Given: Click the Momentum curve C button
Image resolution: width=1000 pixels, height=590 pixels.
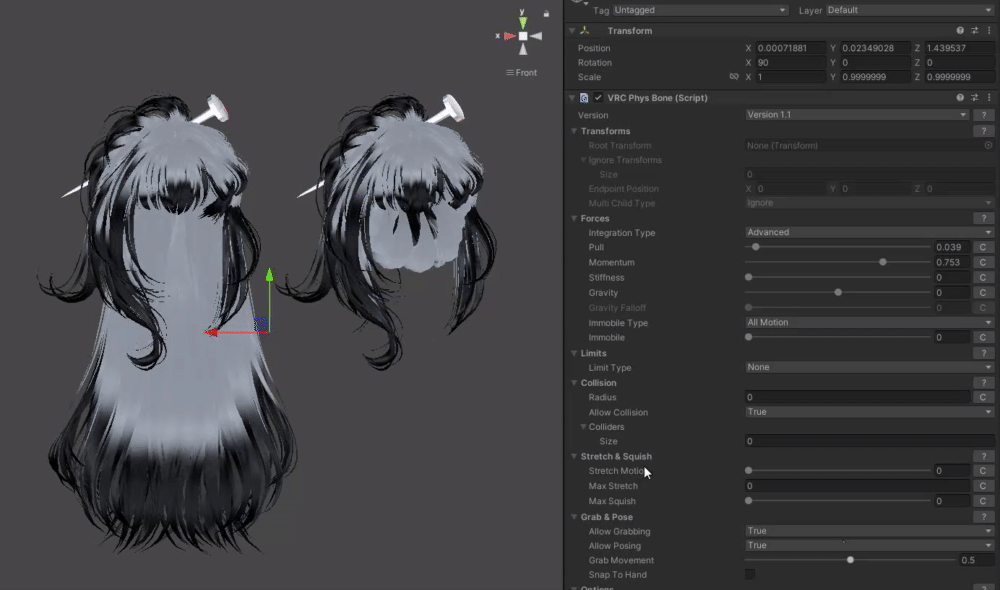Looking at the screenshot, I should pyautogui.click(x=983, y=262).
